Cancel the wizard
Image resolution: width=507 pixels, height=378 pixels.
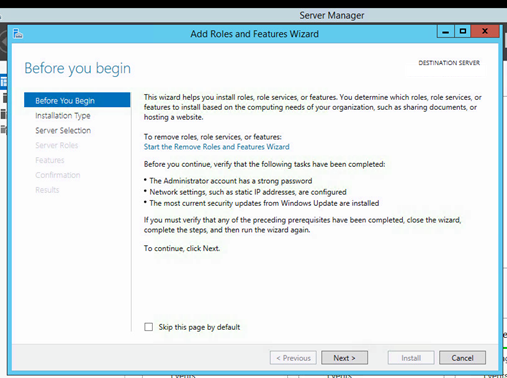tap(462, 358)
